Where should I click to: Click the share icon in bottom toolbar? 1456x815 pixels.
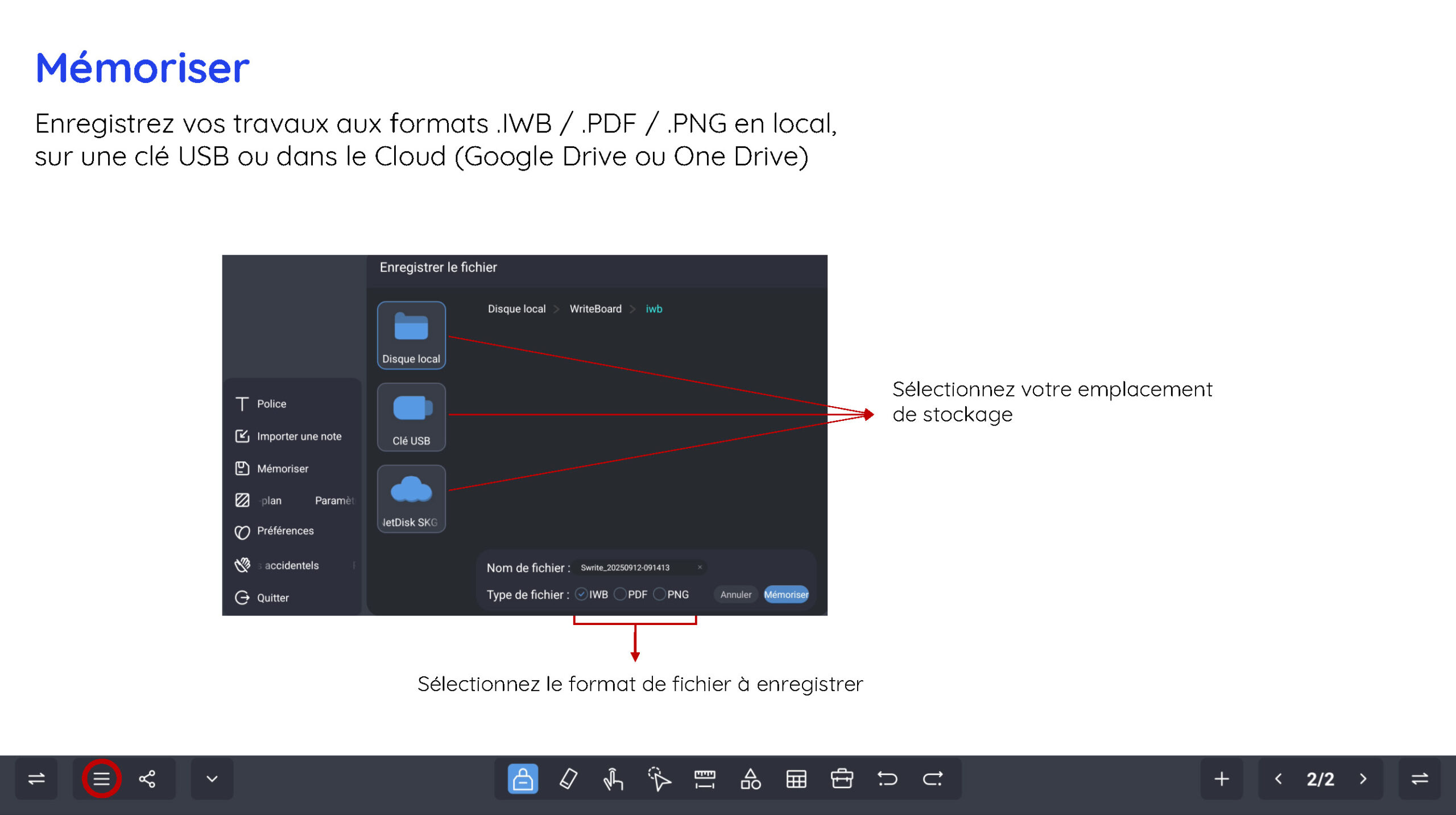tap(147, 779)
